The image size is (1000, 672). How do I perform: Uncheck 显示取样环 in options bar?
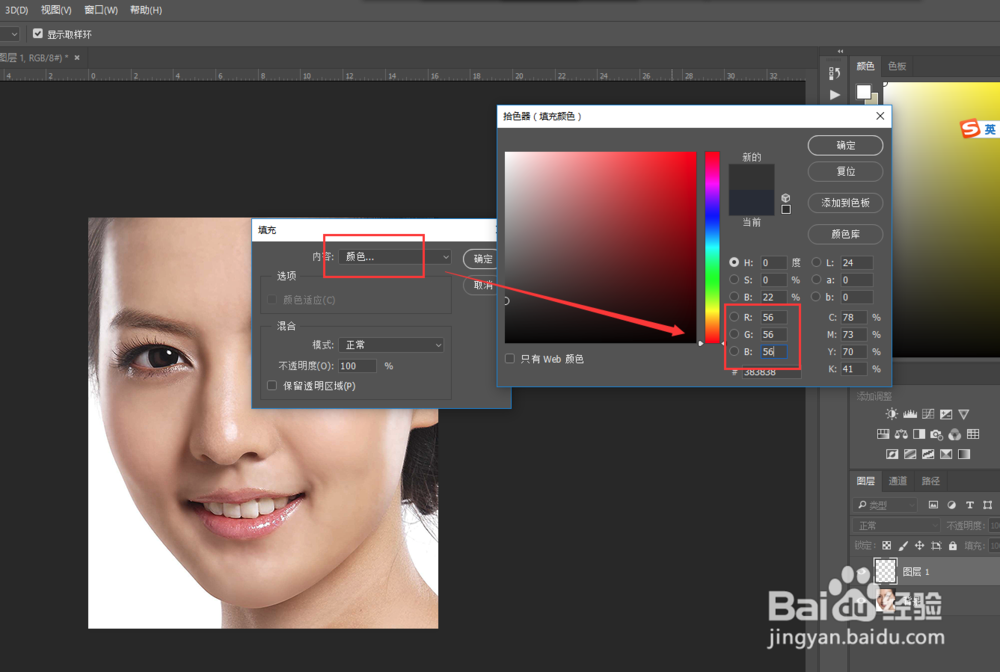pyautogui.click(x=38, y=33)
